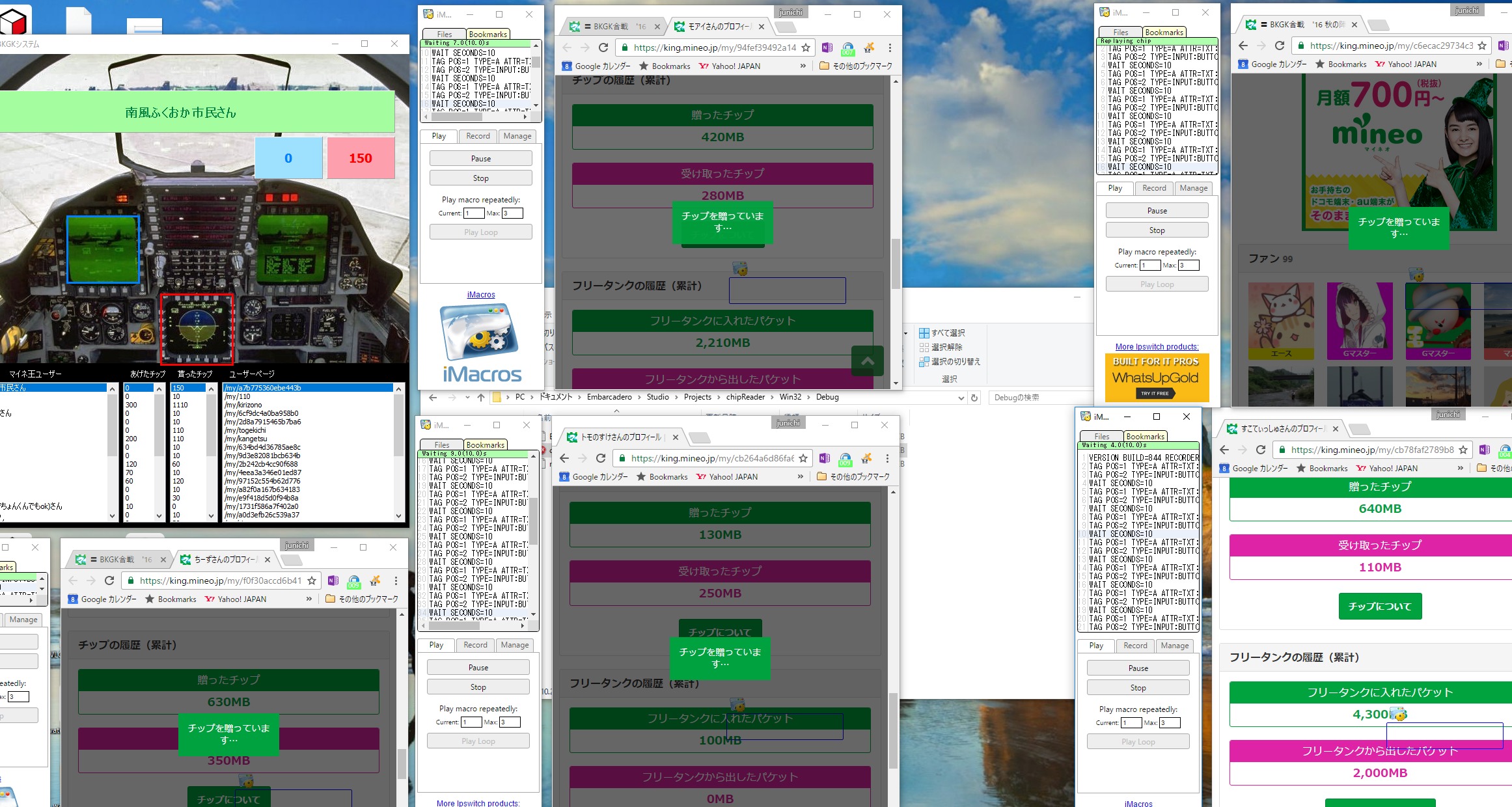Open Google カレンダー bookmark in すてぃっしゅさん window
The width and height of the screenshot is (1512, 807).
pyautogui.click(x=1254, y=468)
